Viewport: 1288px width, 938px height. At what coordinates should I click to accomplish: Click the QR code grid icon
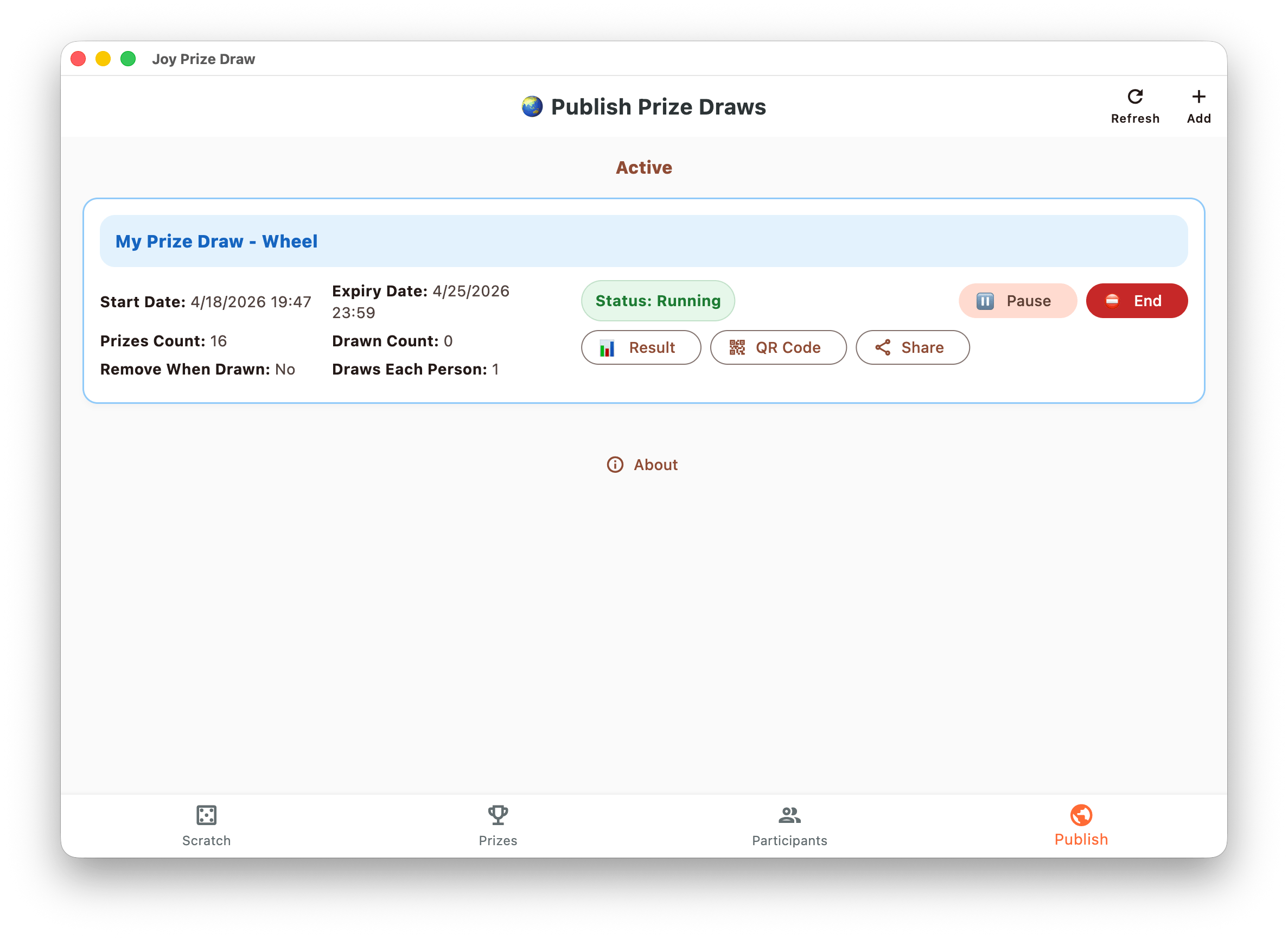click(737, 347)
